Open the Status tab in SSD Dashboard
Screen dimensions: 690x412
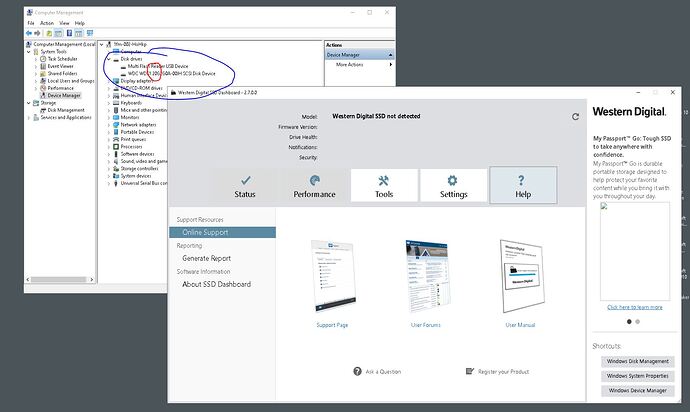coord(245,186)
